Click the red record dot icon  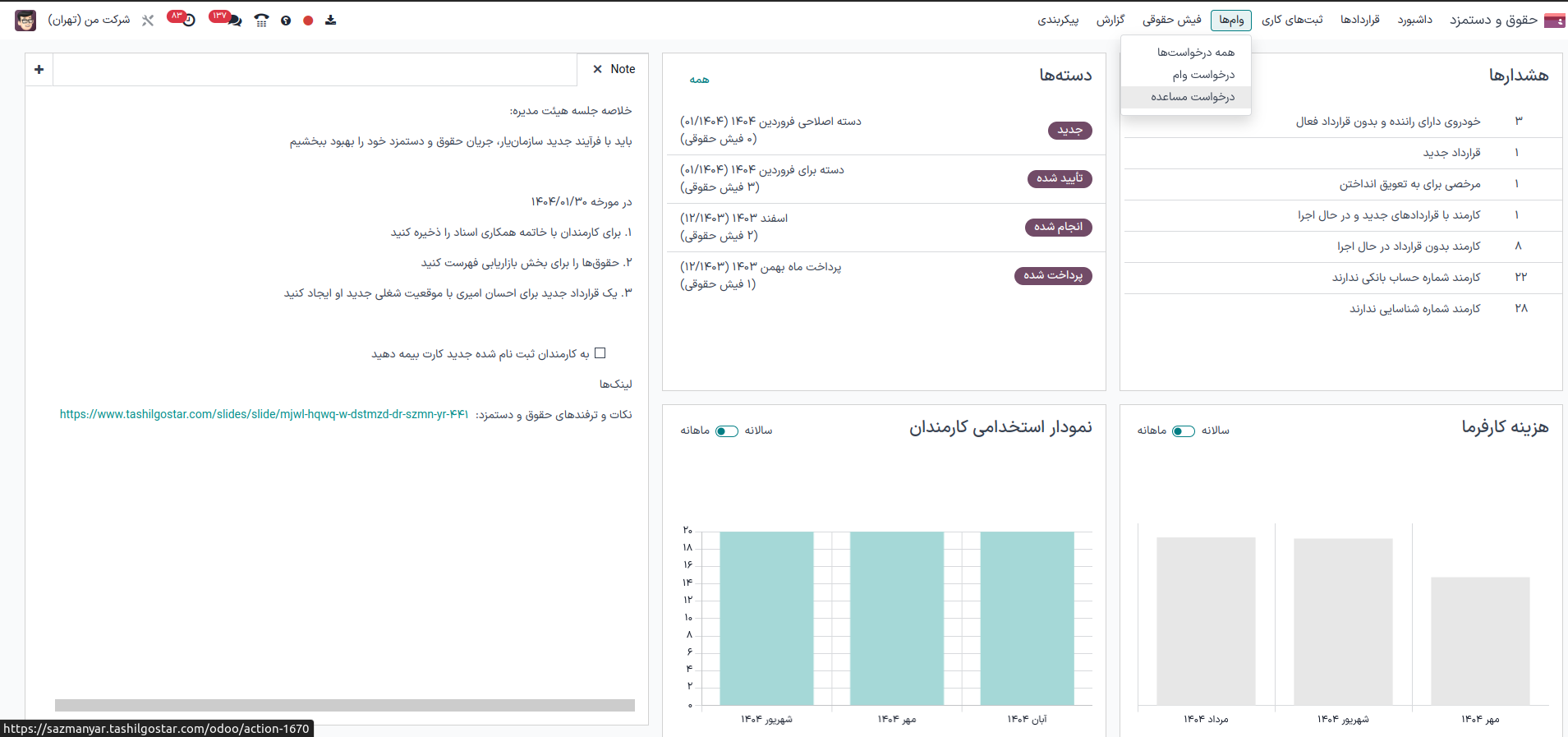click(x=308, y=21)
